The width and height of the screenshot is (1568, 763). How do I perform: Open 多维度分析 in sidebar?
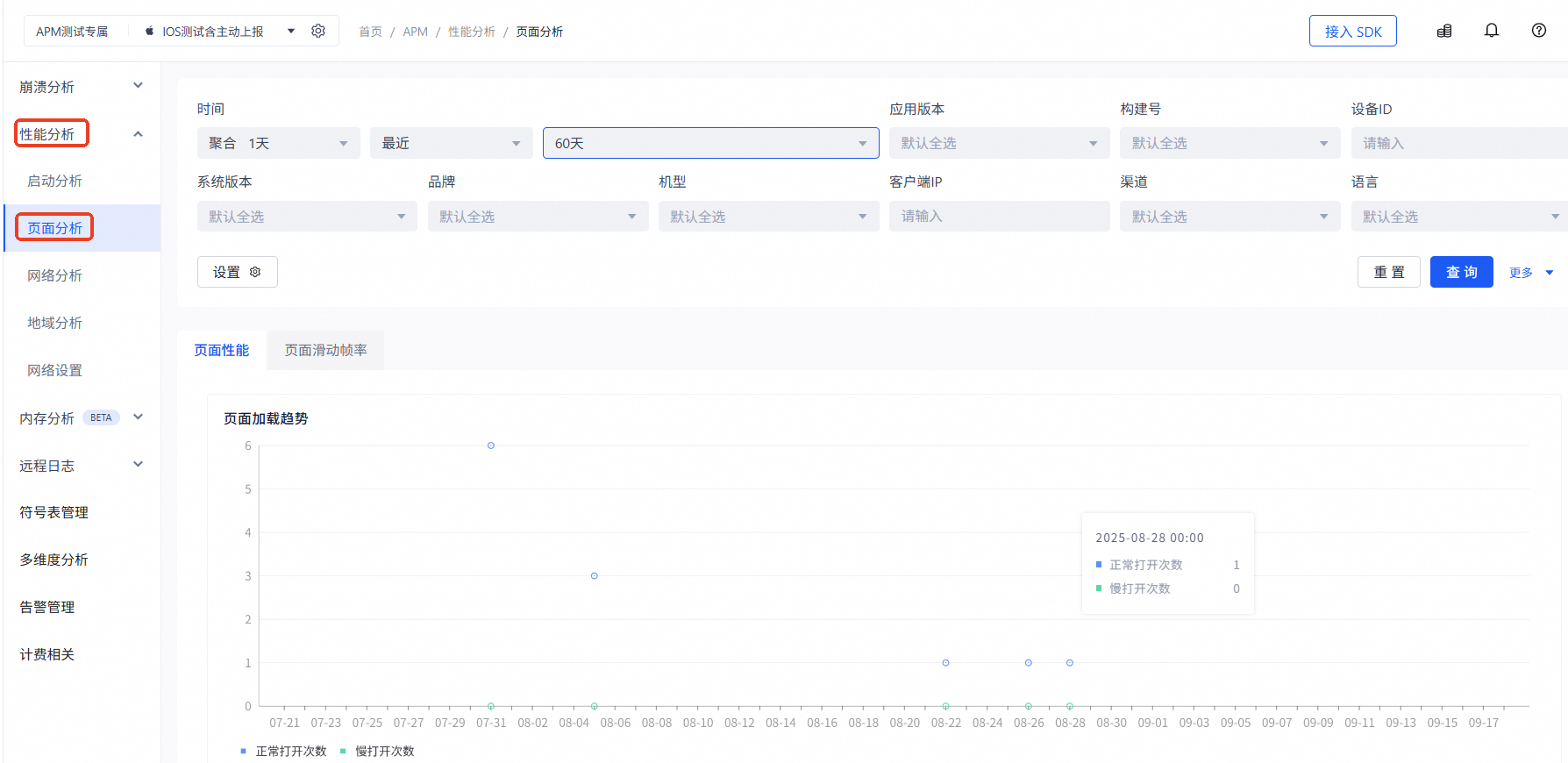point(54,560)
